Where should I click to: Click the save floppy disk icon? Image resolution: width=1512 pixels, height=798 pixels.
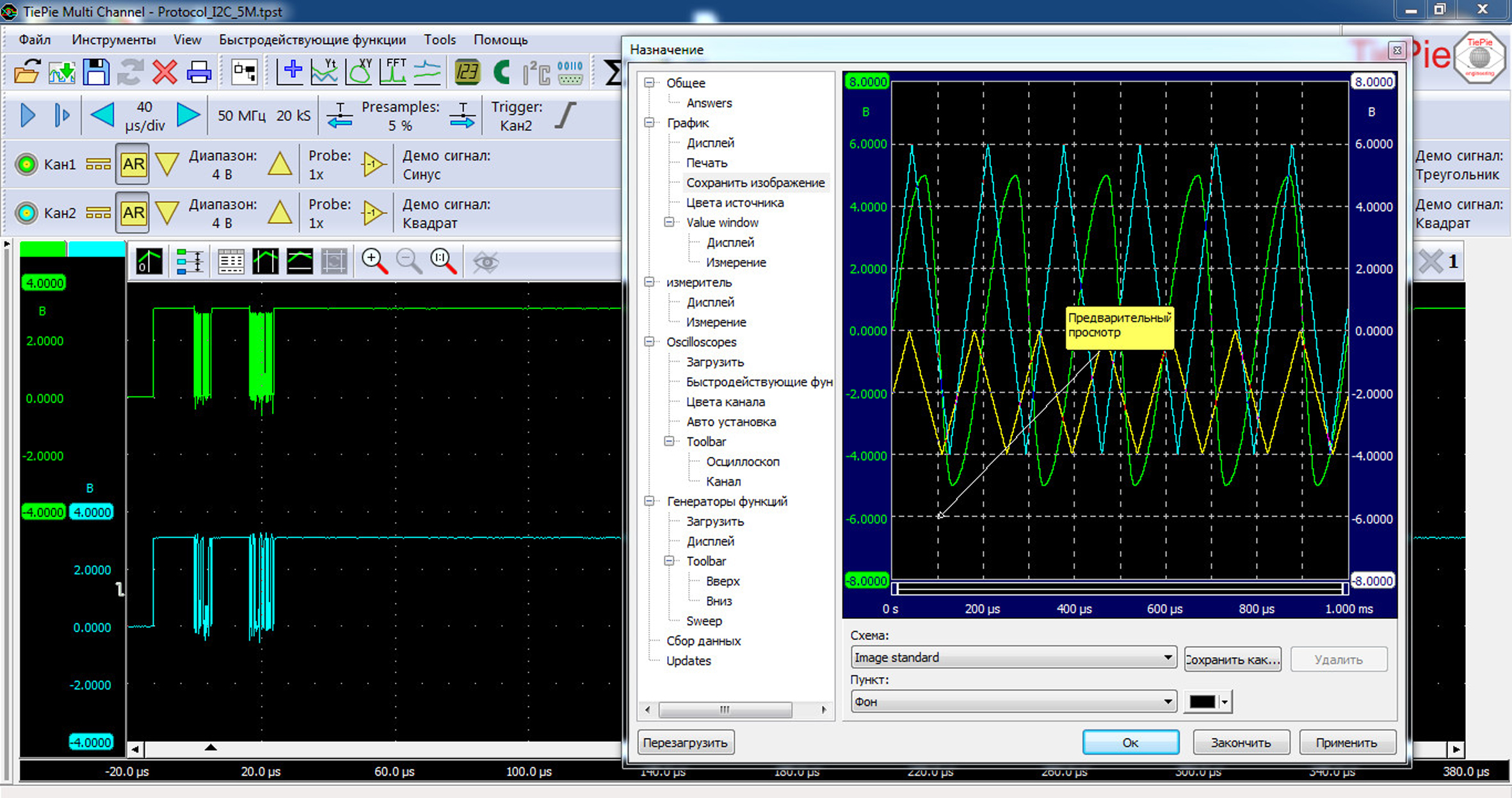coord(96,72)
